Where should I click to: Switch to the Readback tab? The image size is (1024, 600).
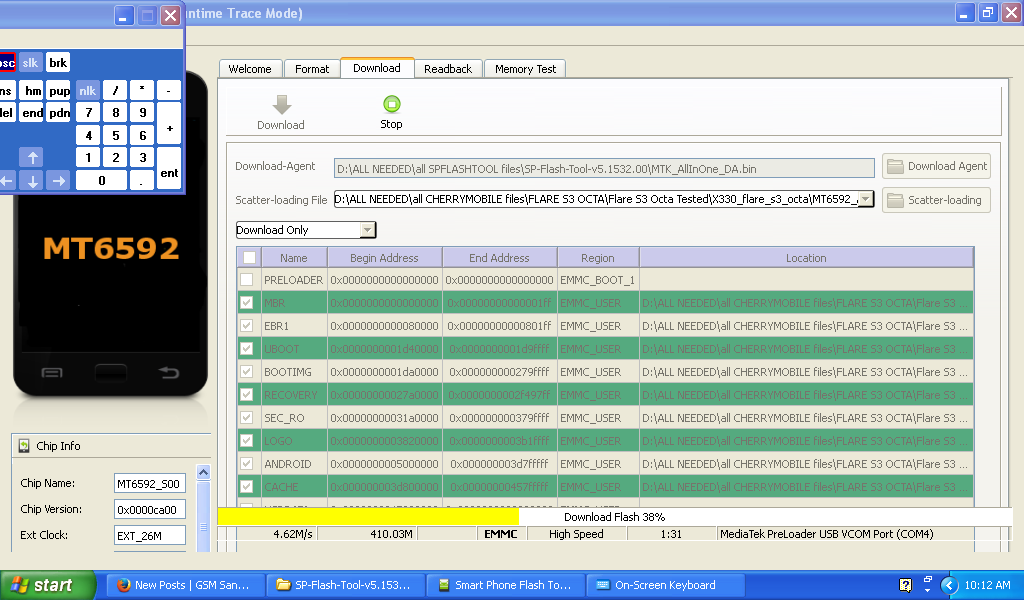pos(447,69)
